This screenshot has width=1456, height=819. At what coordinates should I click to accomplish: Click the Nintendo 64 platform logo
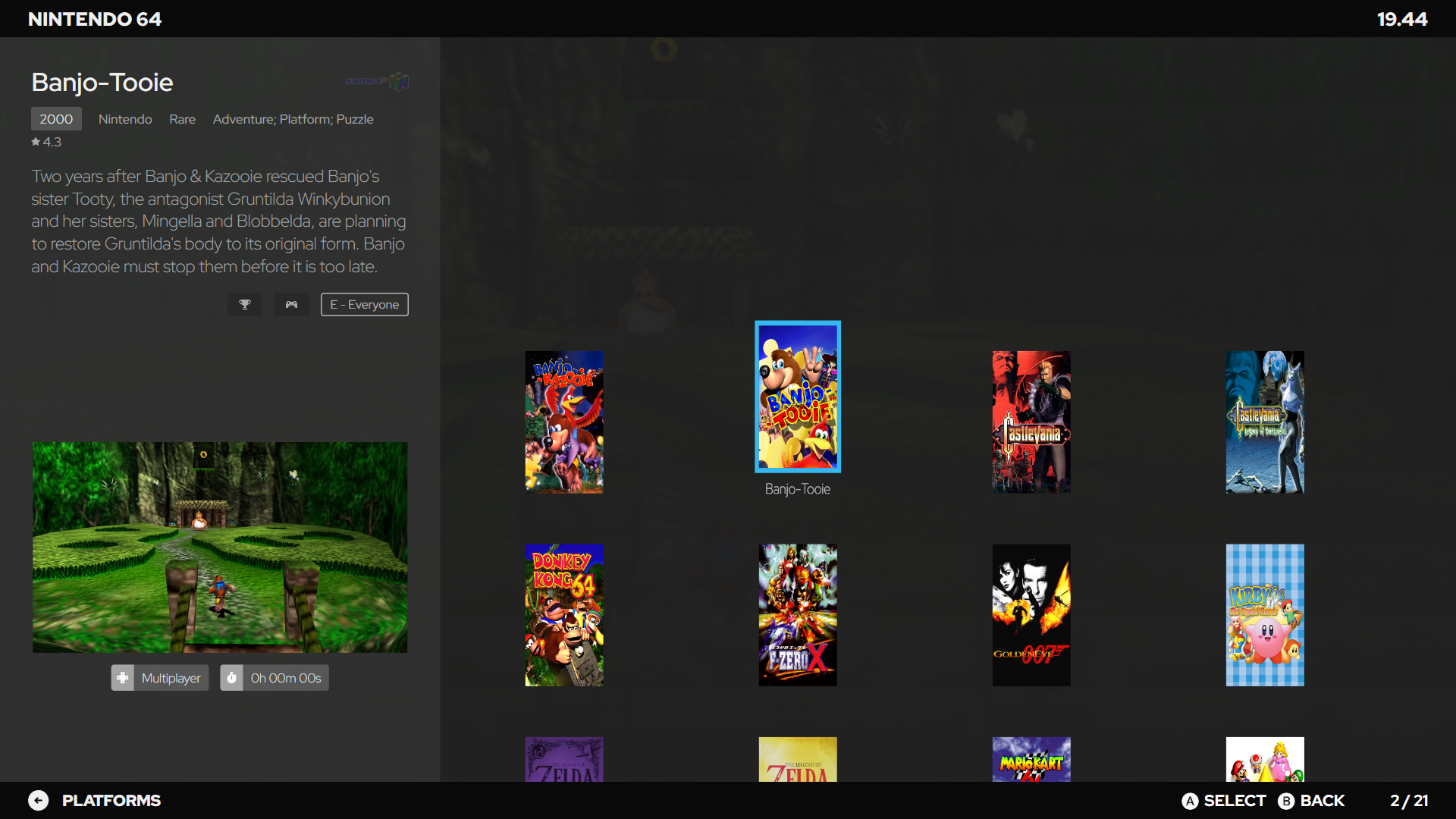coord(377,81)
